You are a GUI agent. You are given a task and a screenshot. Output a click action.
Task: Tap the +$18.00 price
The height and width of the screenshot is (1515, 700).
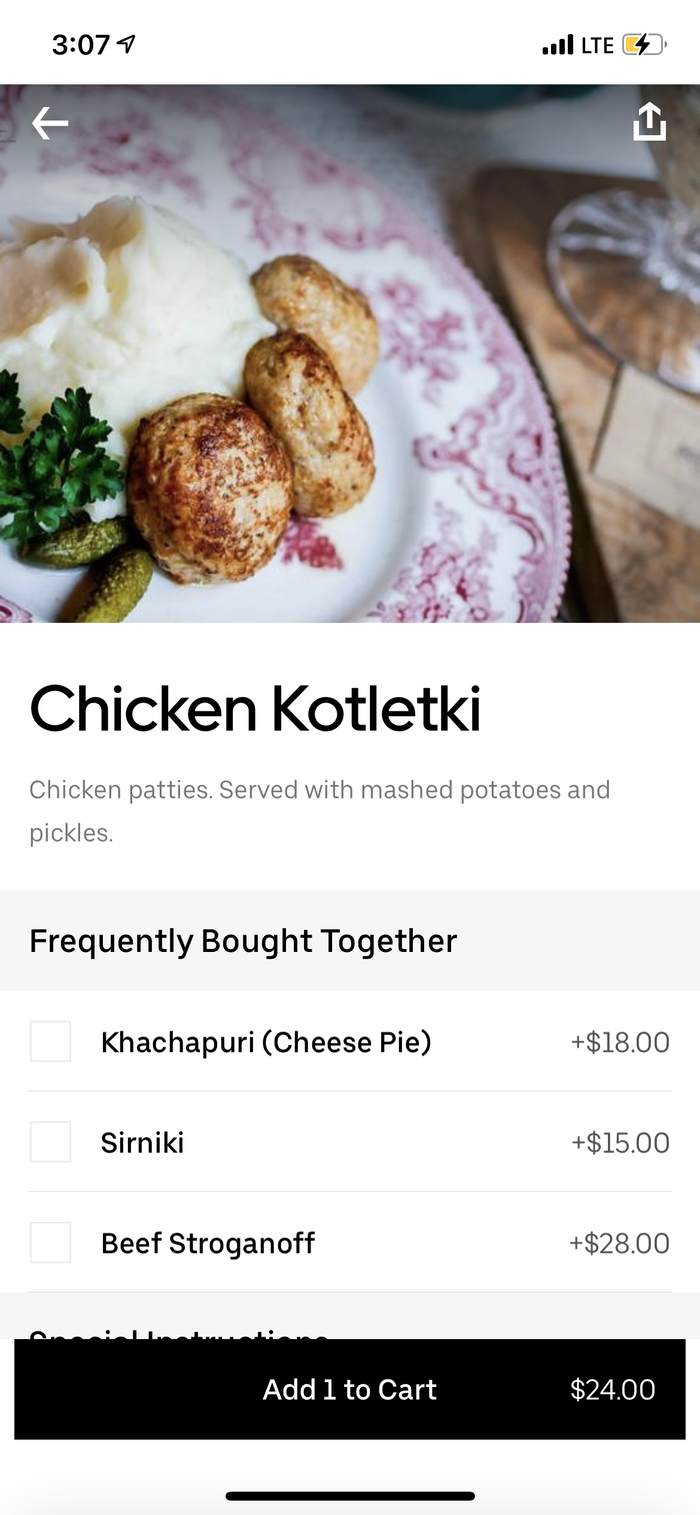tap(620, 1042)
